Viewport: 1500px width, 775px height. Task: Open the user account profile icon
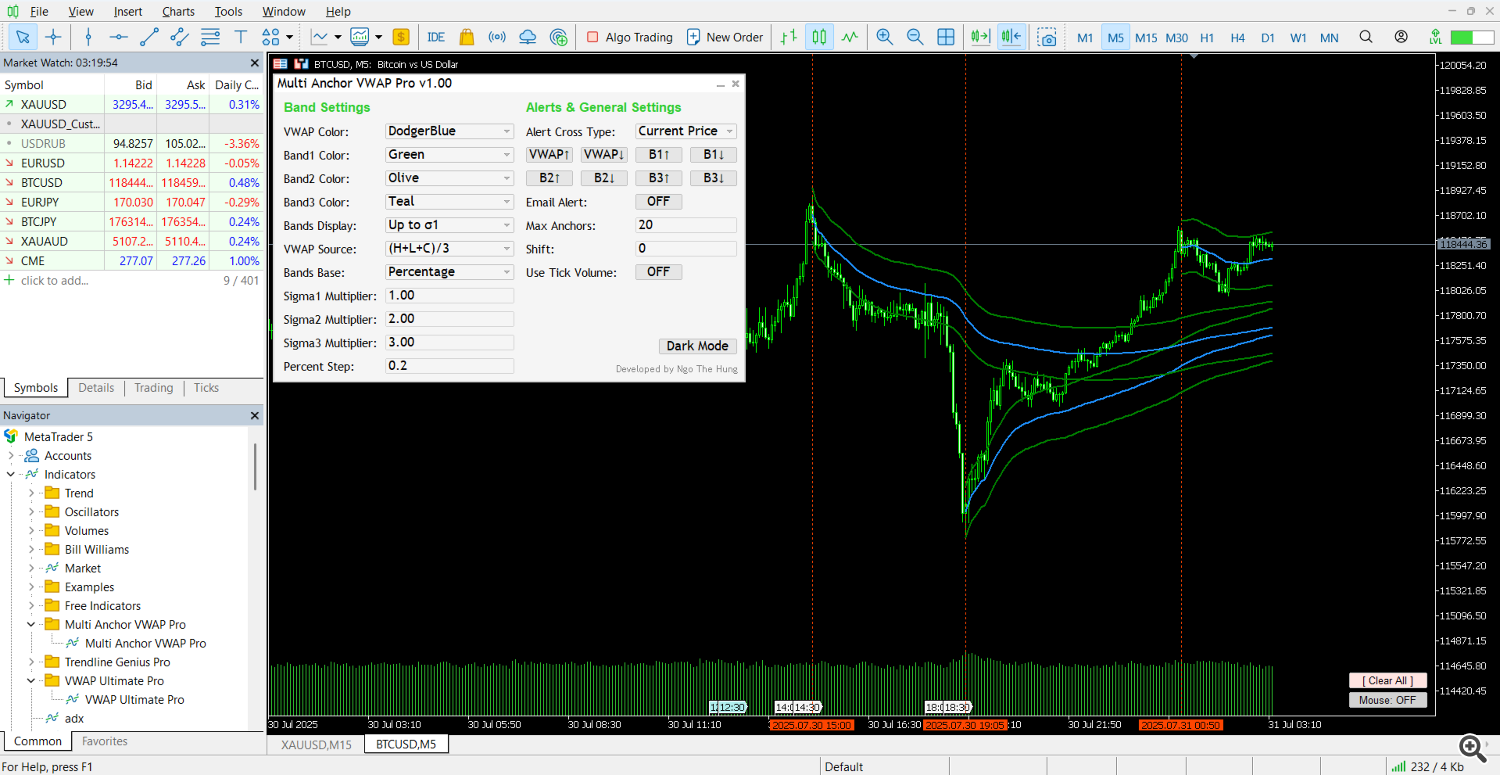1401,37
